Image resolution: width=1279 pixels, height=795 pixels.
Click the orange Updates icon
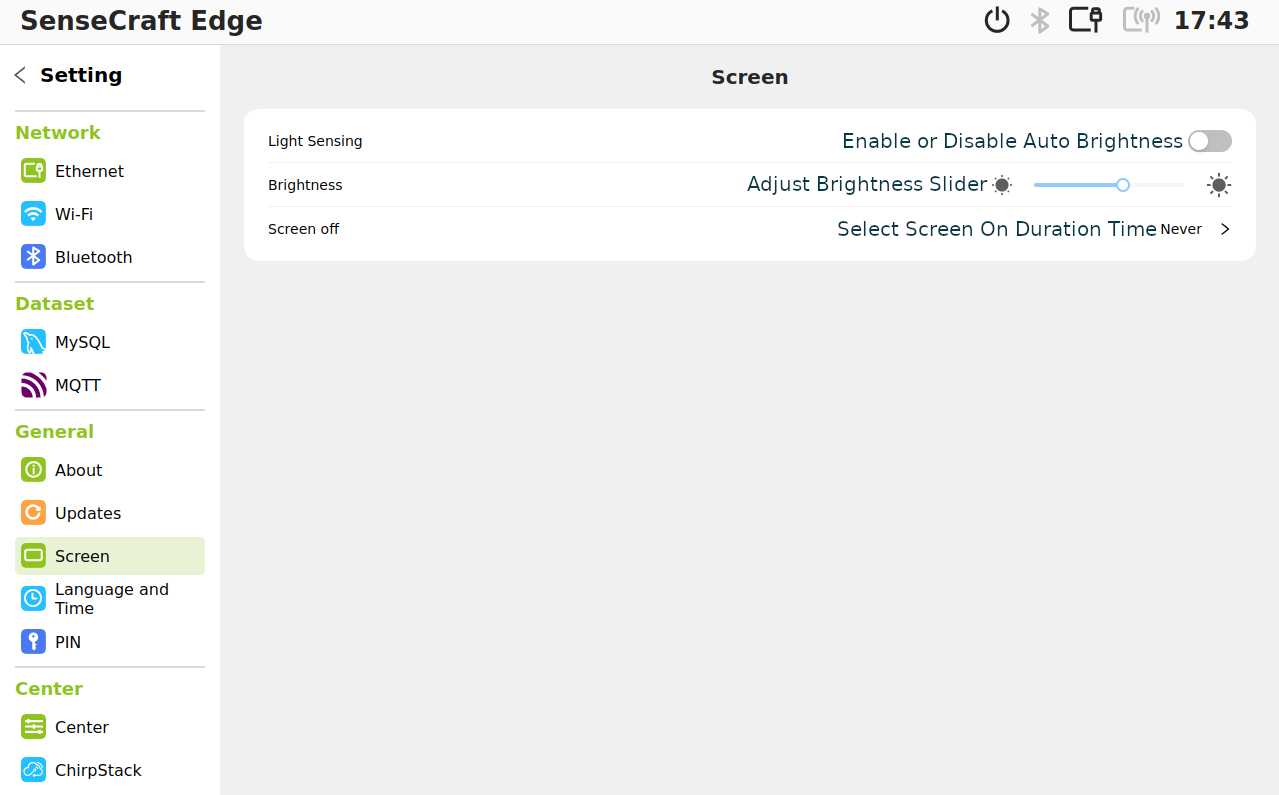click(x=33, y=513)
